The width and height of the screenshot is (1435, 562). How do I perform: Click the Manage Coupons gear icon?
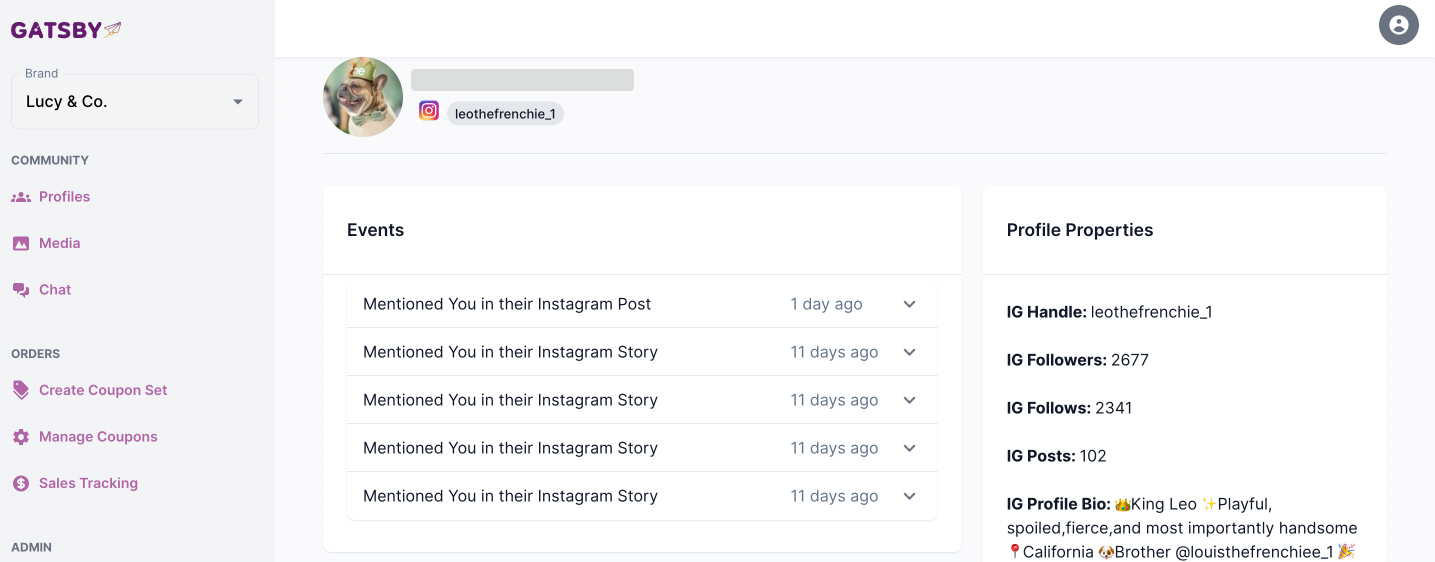[x=21, y=437]
